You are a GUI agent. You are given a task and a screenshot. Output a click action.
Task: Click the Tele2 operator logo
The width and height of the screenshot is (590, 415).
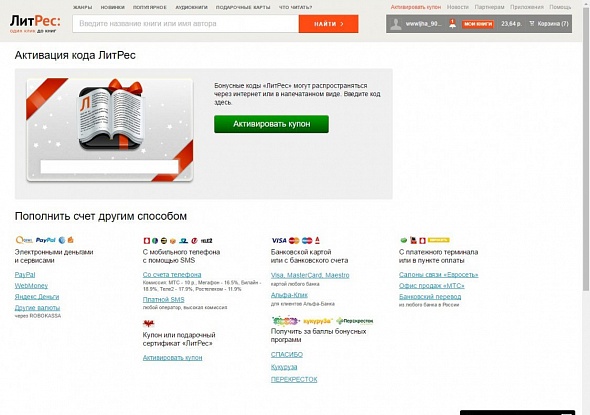[206, 240]
